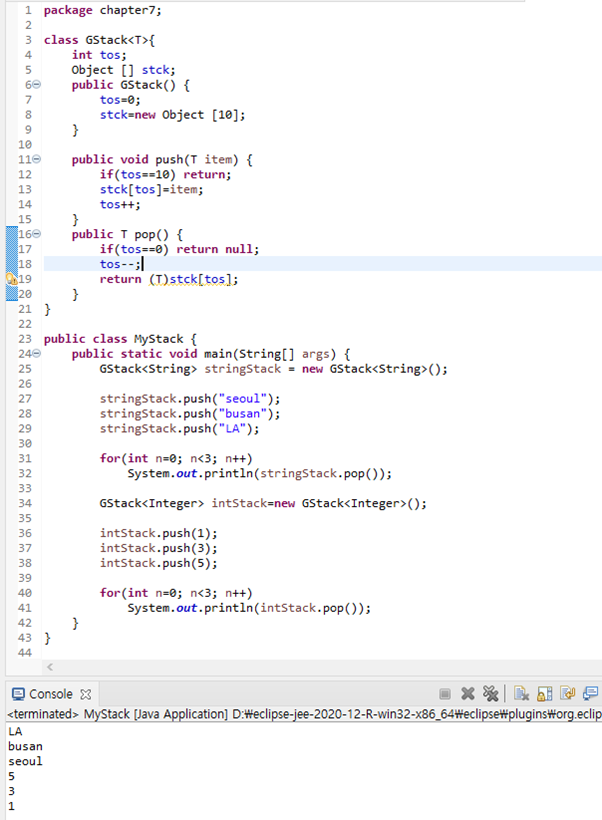Click 'if(tos==10) return;' line
The width and height of the screenshot is (602, 820).
(165, 175)
